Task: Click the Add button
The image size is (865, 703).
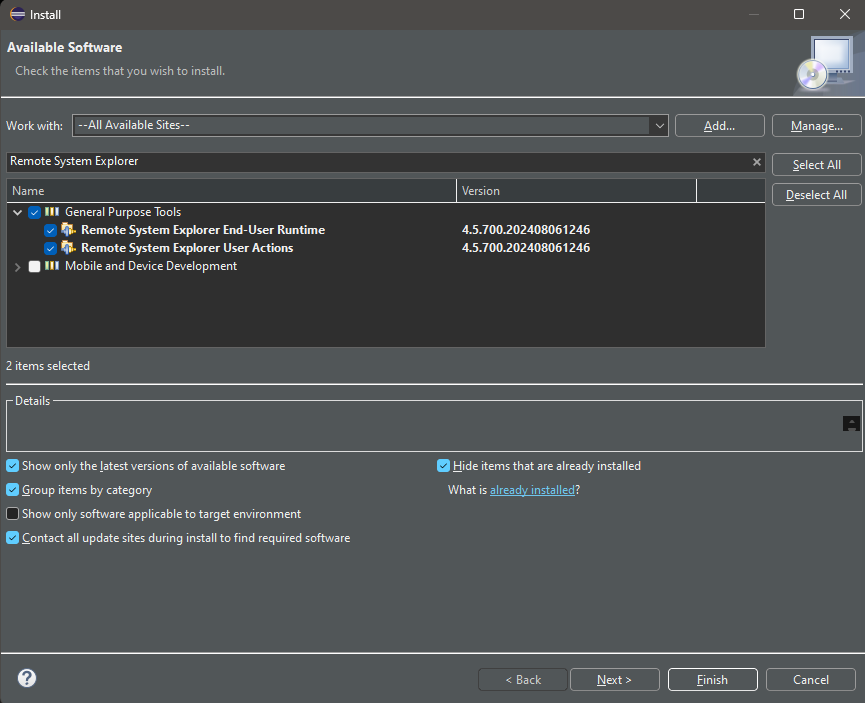Action: tap(719, 125)
